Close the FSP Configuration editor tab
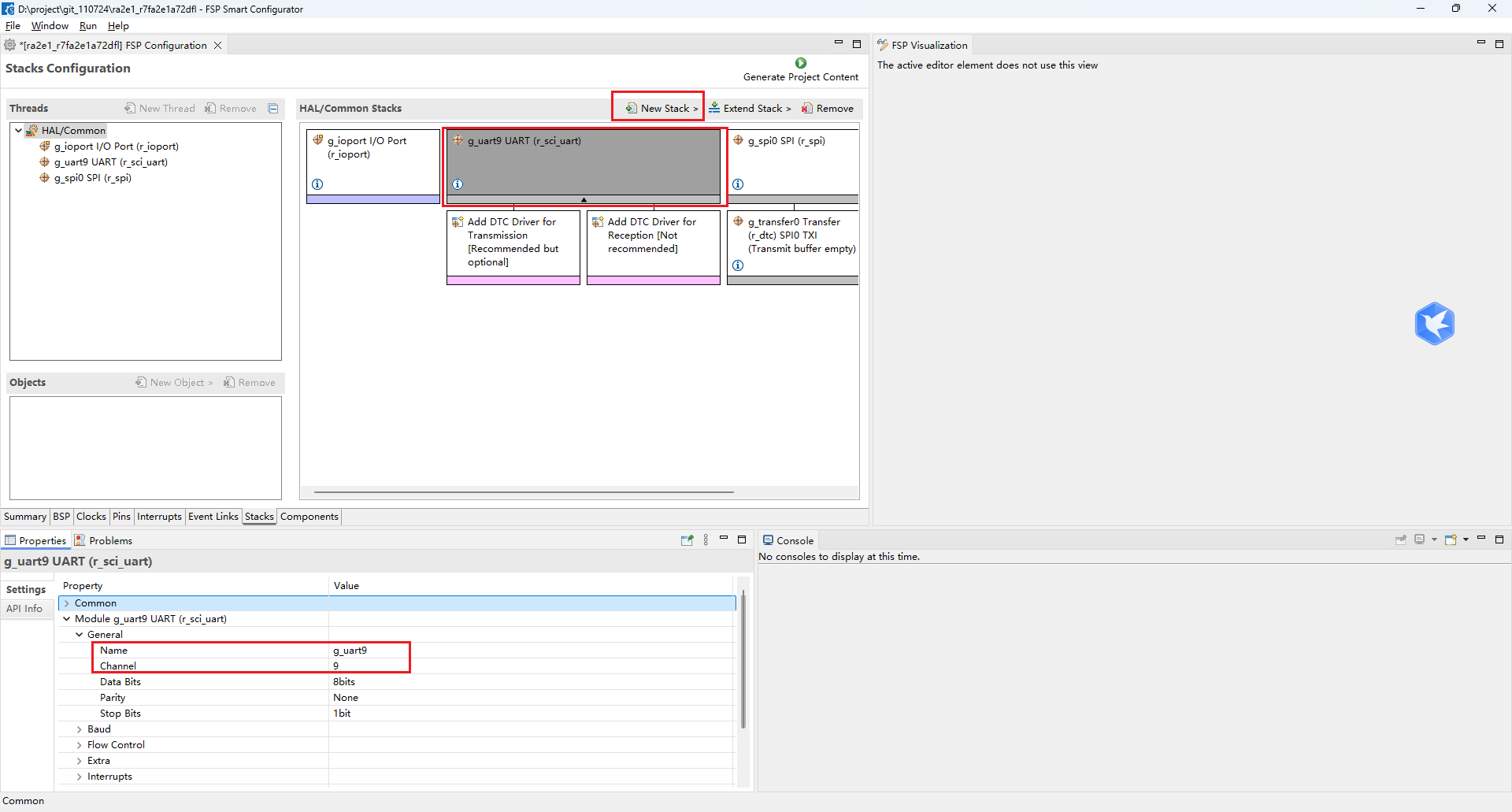The height and width of the screenshot is (812, 1512). pos(218,46)
